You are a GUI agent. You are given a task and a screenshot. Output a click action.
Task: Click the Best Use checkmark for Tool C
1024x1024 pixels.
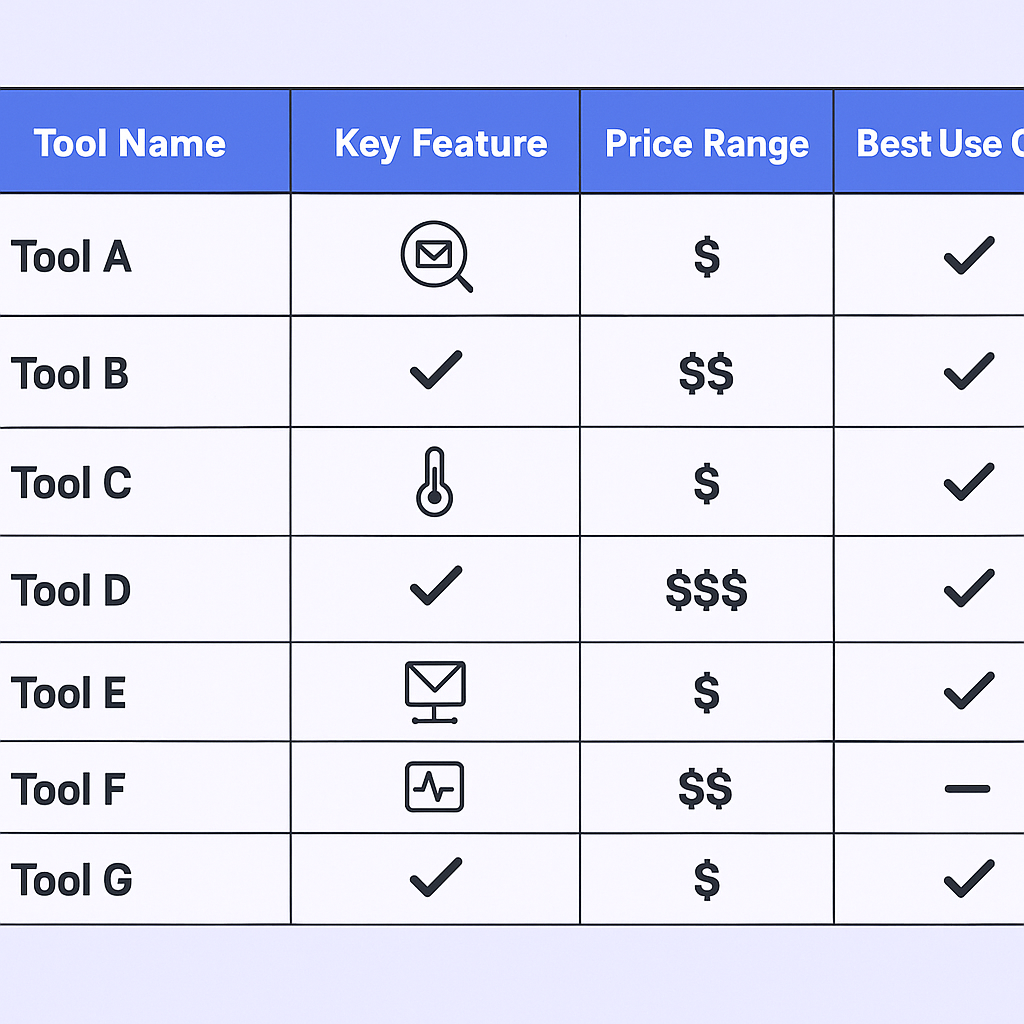tap(969, 482)
